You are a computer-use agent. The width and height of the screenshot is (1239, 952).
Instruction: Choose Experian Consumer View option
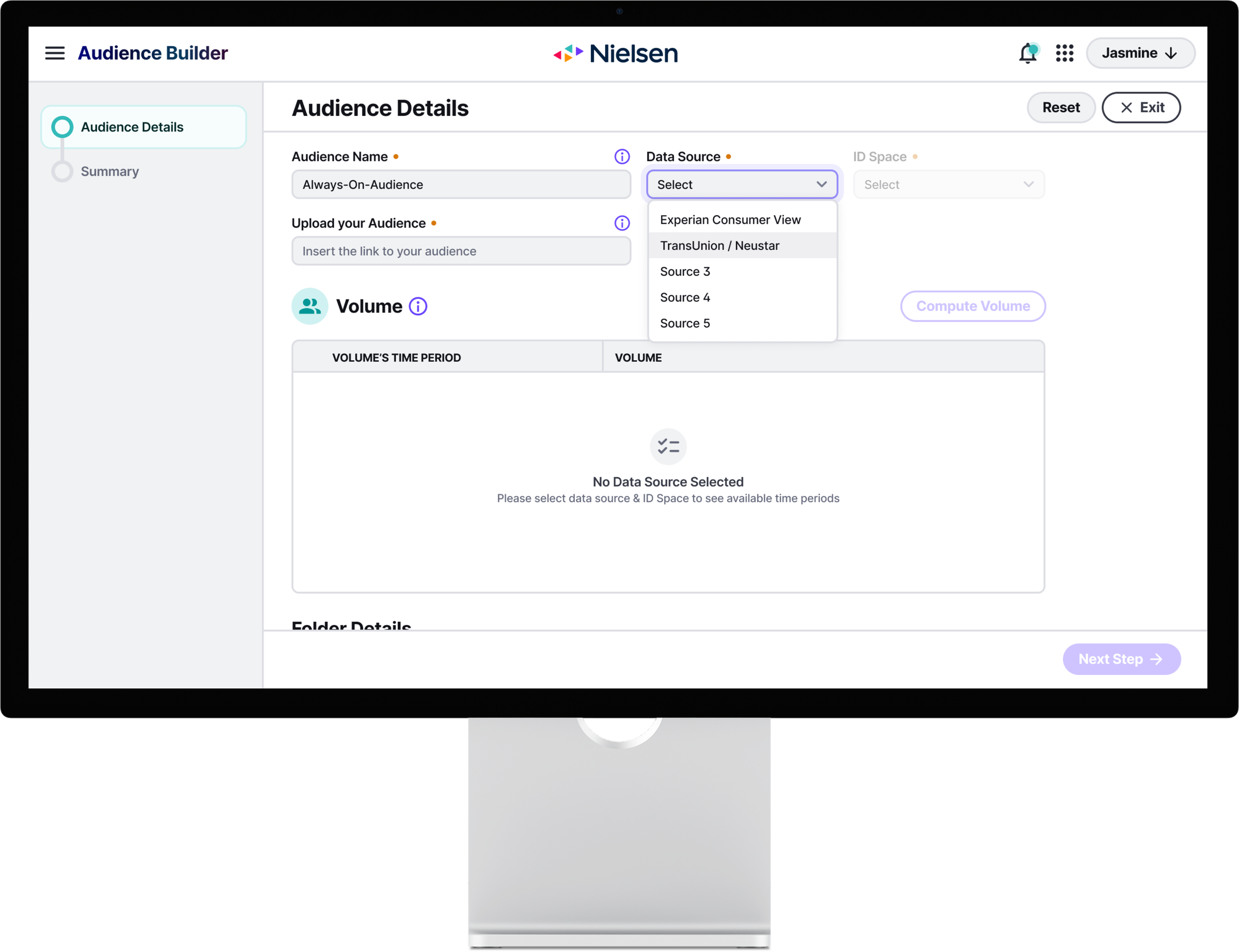pyautogui.click(x=730, y=220)
